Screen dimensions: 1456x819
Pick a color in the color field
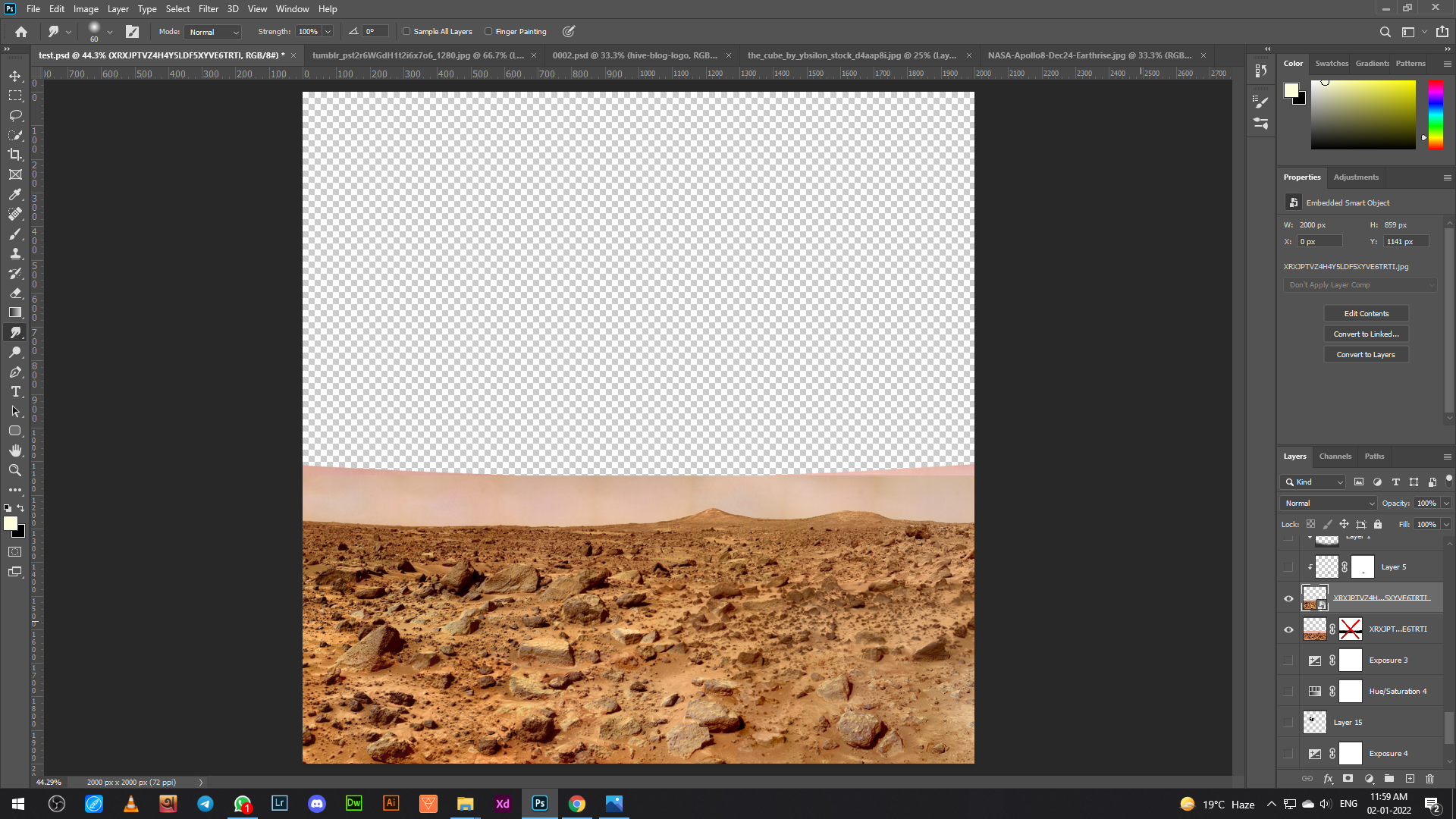pos(1363,115)
